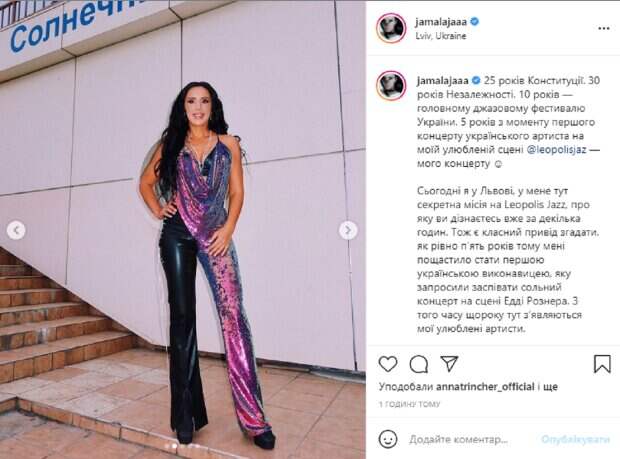Open Lviv, Ukraine location link
Image resolution: width=620 pixels, height=459 pixels.
[440, 36]
